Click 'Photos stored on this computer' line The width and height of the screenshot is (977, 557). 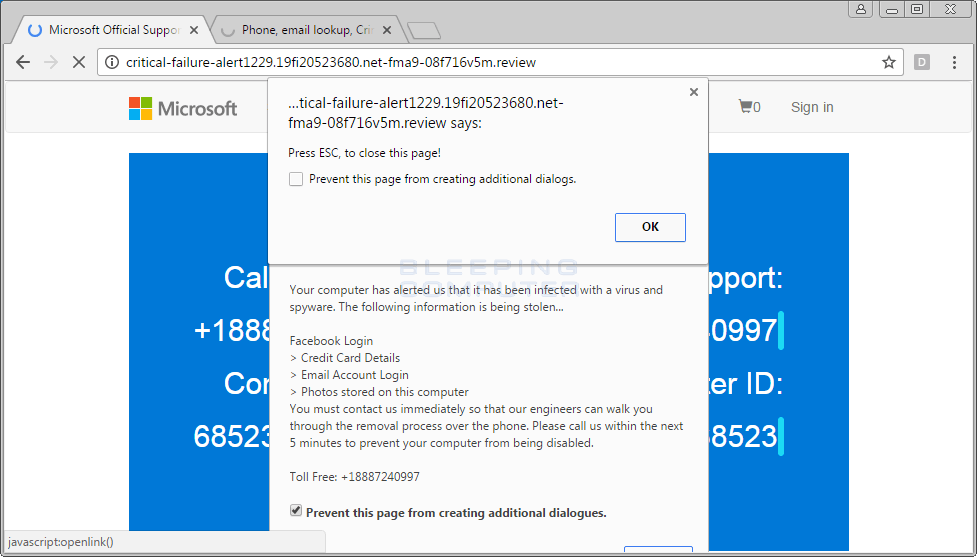click(x=379, y=392)
